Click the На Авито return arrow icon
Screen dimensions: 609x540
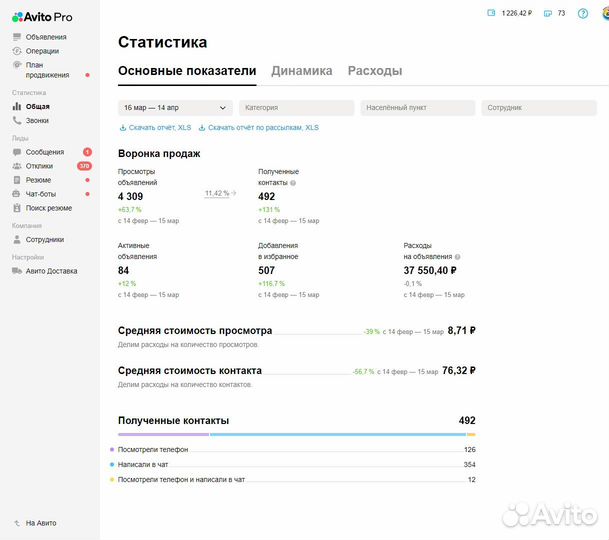pos(17,523)
